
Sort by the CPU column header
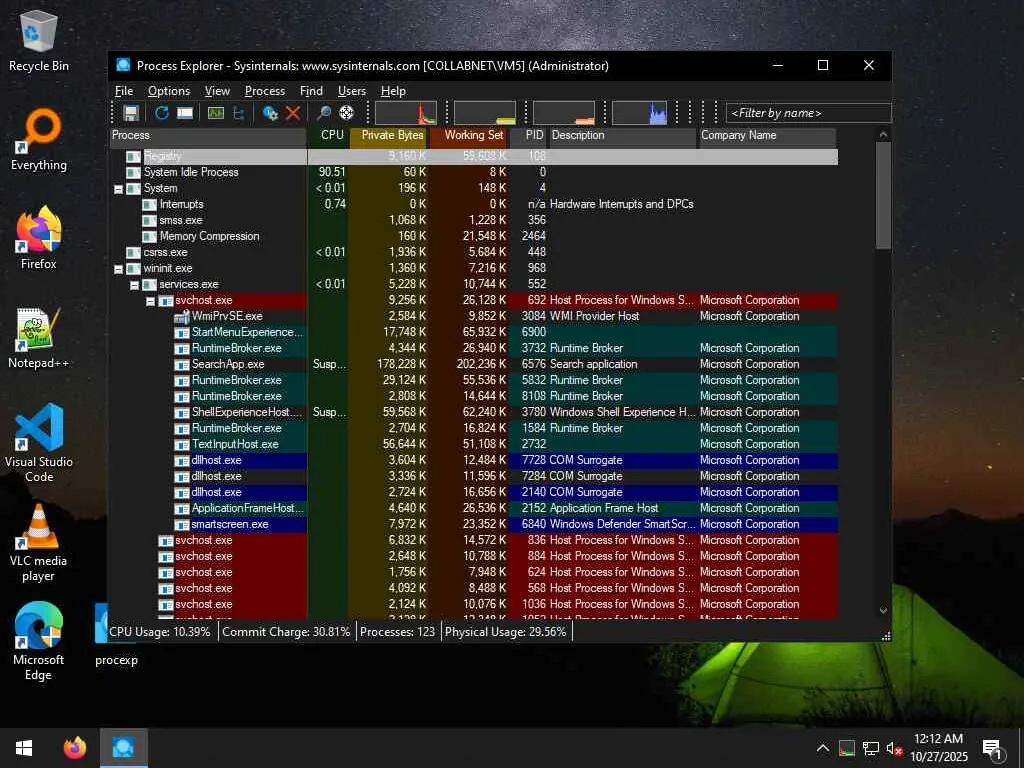coord(328,135)
